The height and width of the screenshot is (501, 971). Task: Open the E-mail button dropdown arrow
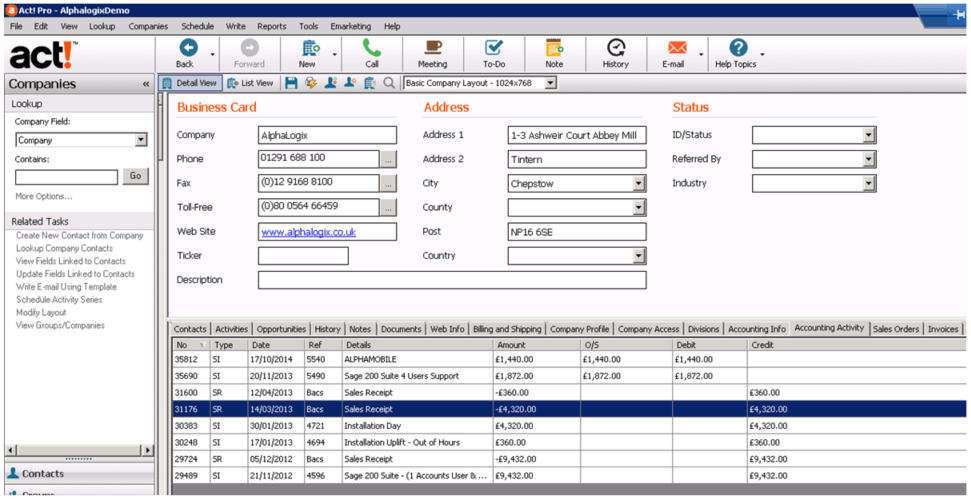701,54
